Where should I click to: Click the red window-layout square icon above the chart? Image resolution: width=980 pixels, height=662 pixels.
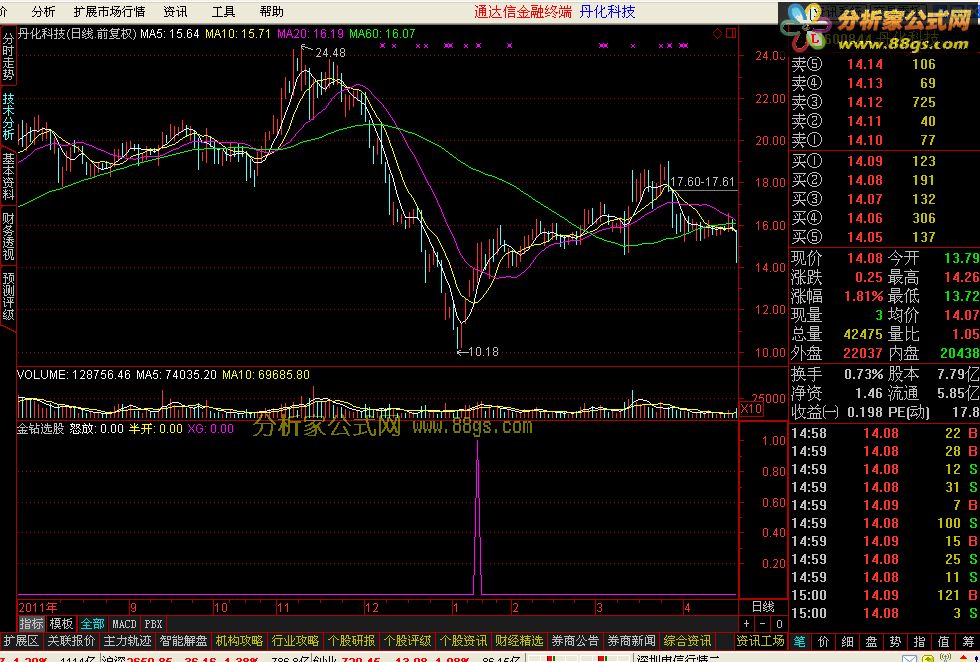coord(731,34)
